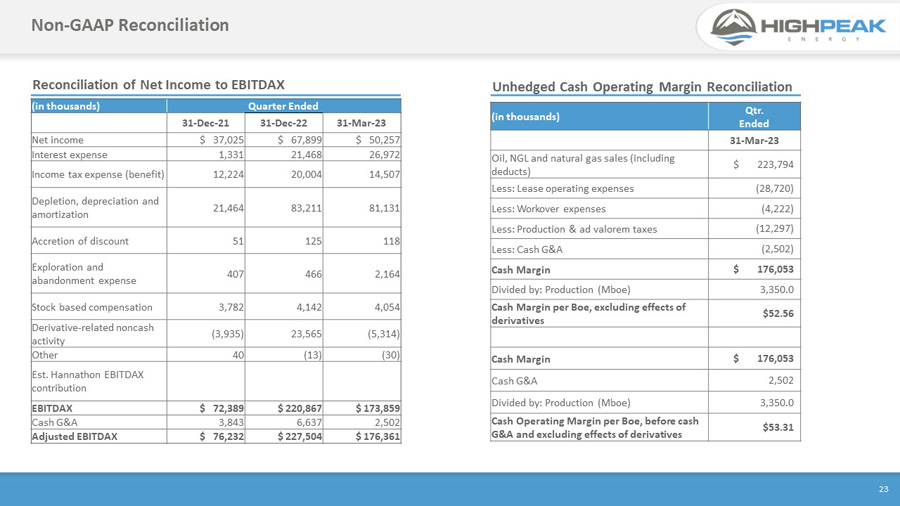
Task: Click depletion value '83,211'
Action: (x=306, y=208)
